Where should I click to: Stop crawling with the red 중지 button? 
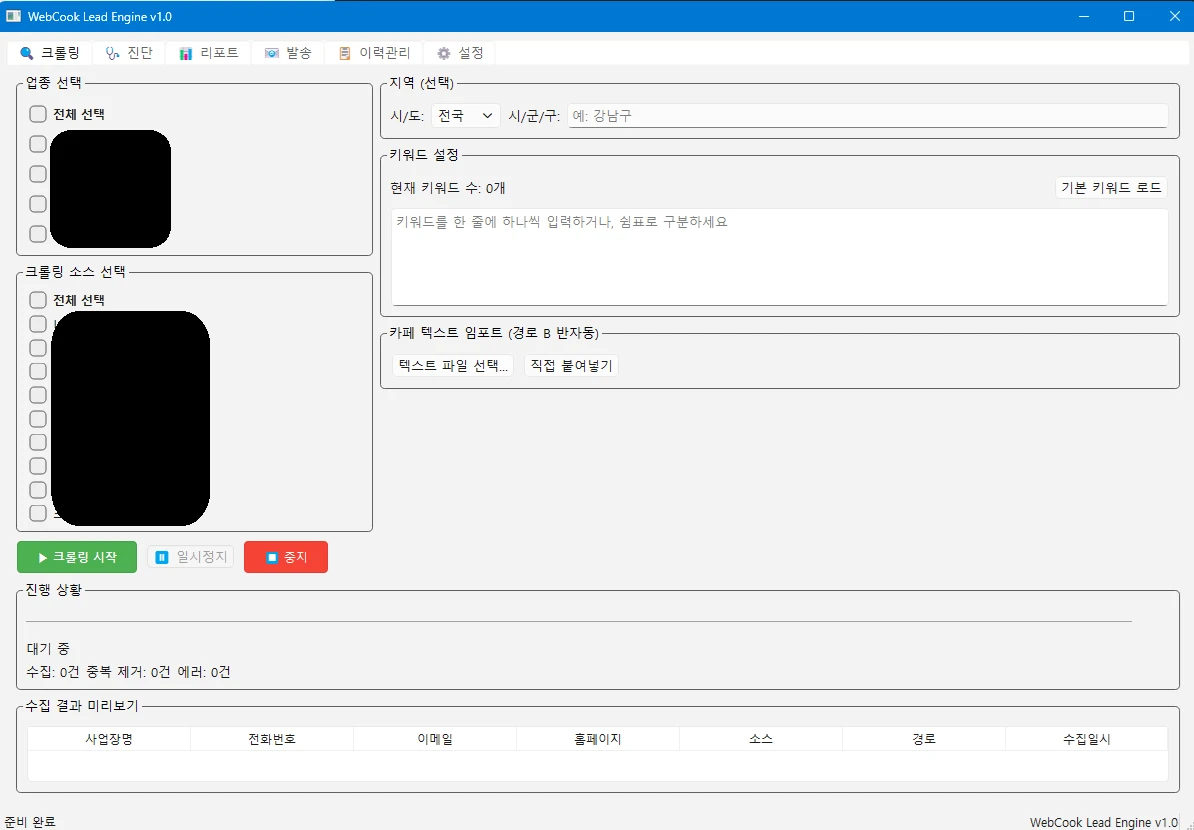click(286, 557)
